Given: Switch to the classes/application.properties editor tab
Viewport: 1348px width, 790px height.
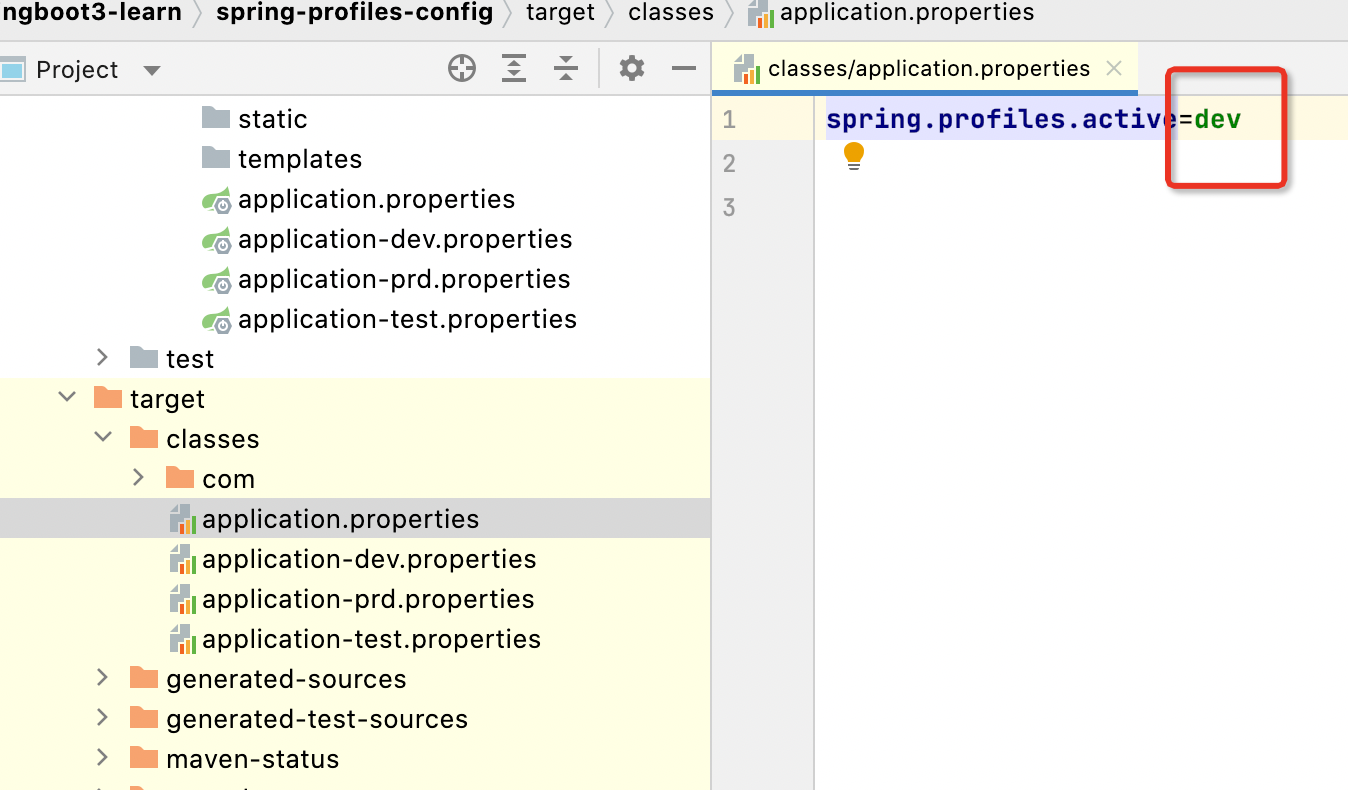Looking at the screenshot, I should point(928,68).
